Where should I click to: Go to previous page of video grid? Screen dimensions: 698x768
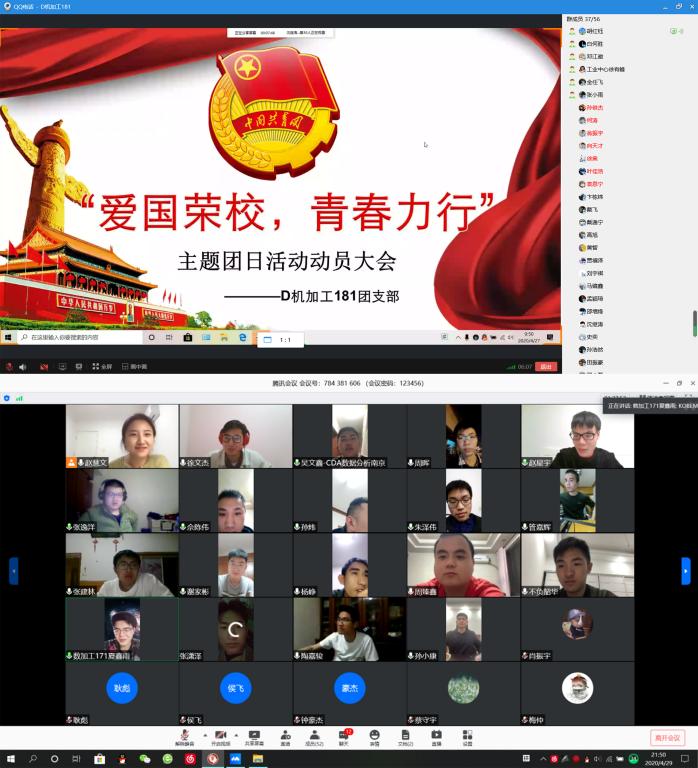tap(13, 570)
